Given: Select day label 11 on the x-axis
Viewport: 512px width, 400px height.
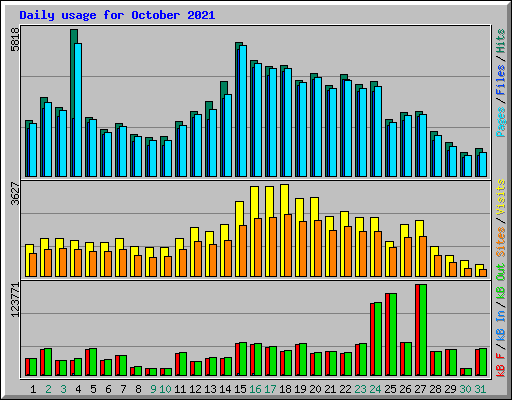Looking at the screenshot, I should 180,389.
